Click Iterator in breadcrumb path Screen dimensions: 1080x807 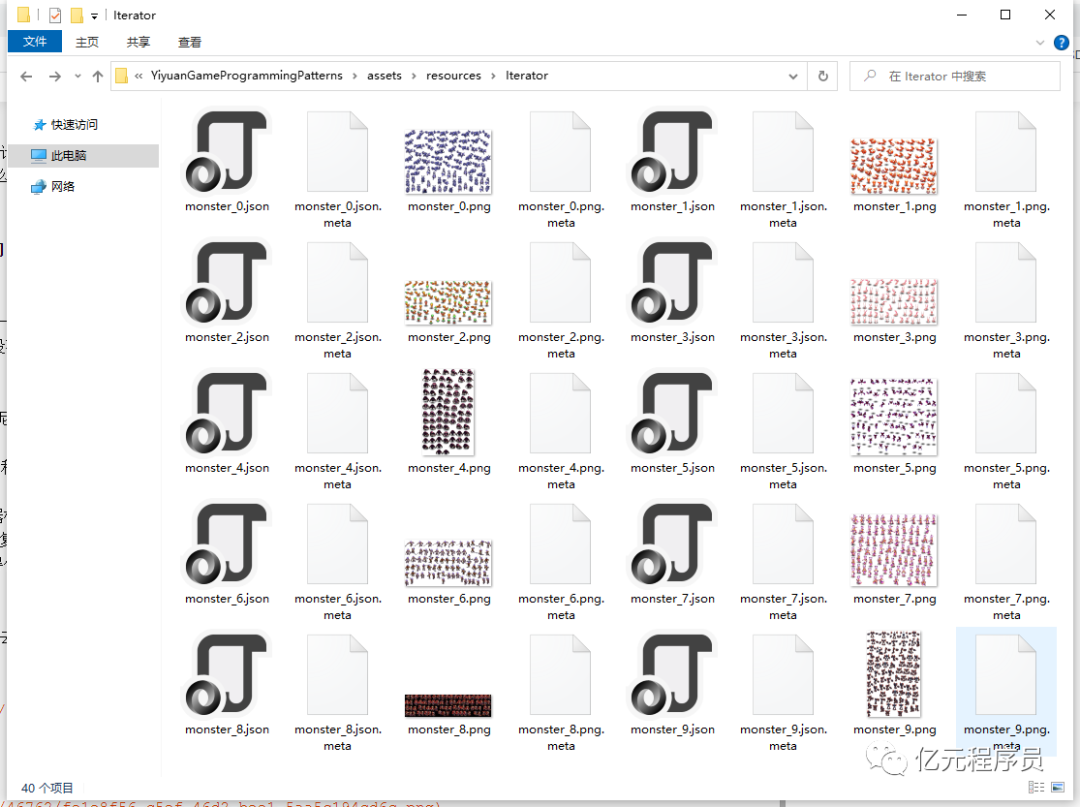click(527, 75)
